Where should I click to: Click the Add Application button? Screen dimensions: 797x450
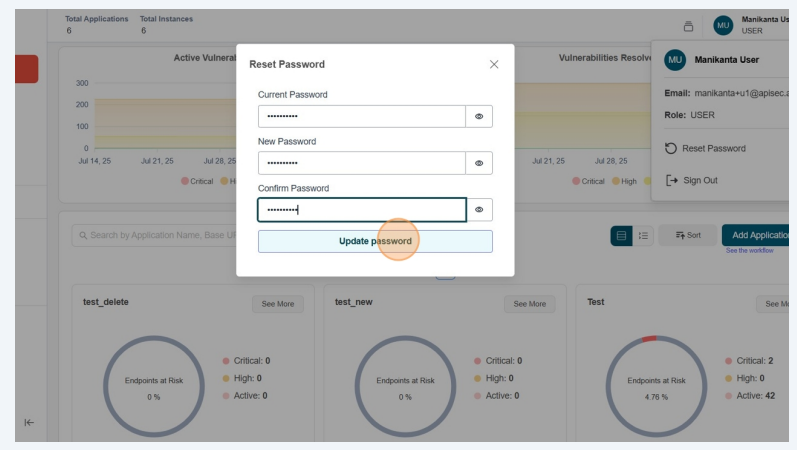point(758,235)
